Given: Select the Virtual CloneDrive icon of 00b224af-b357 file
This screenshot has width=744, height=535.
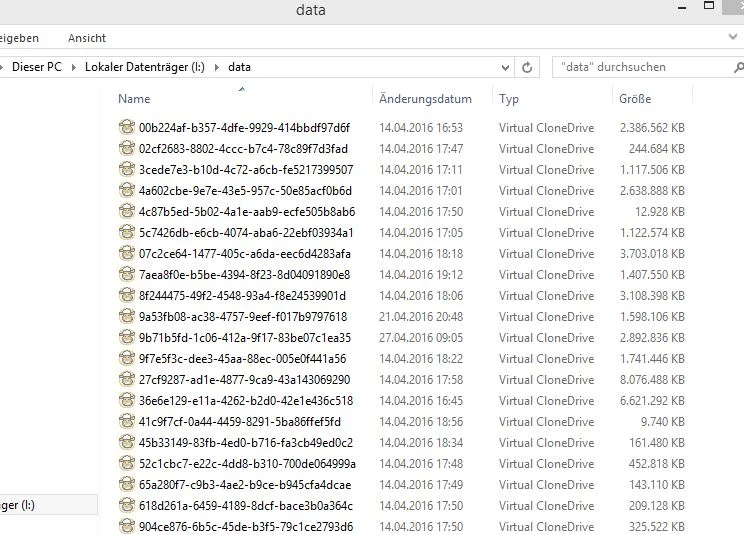Looking at the screenshot, I should [127, 127].
